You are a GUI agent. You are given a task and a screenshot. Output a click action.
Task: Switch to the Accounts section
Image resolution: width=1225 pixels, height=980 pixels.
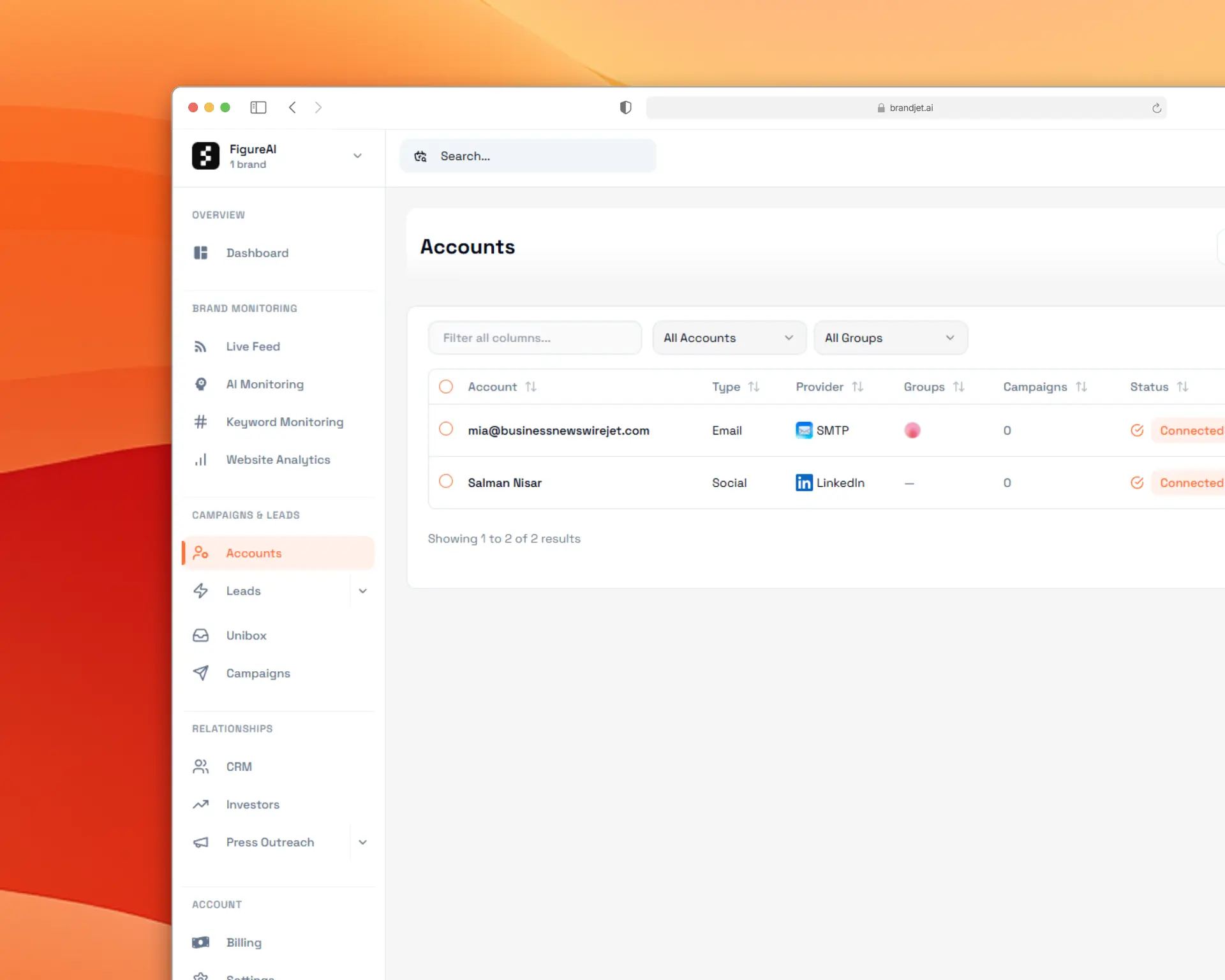253,553
